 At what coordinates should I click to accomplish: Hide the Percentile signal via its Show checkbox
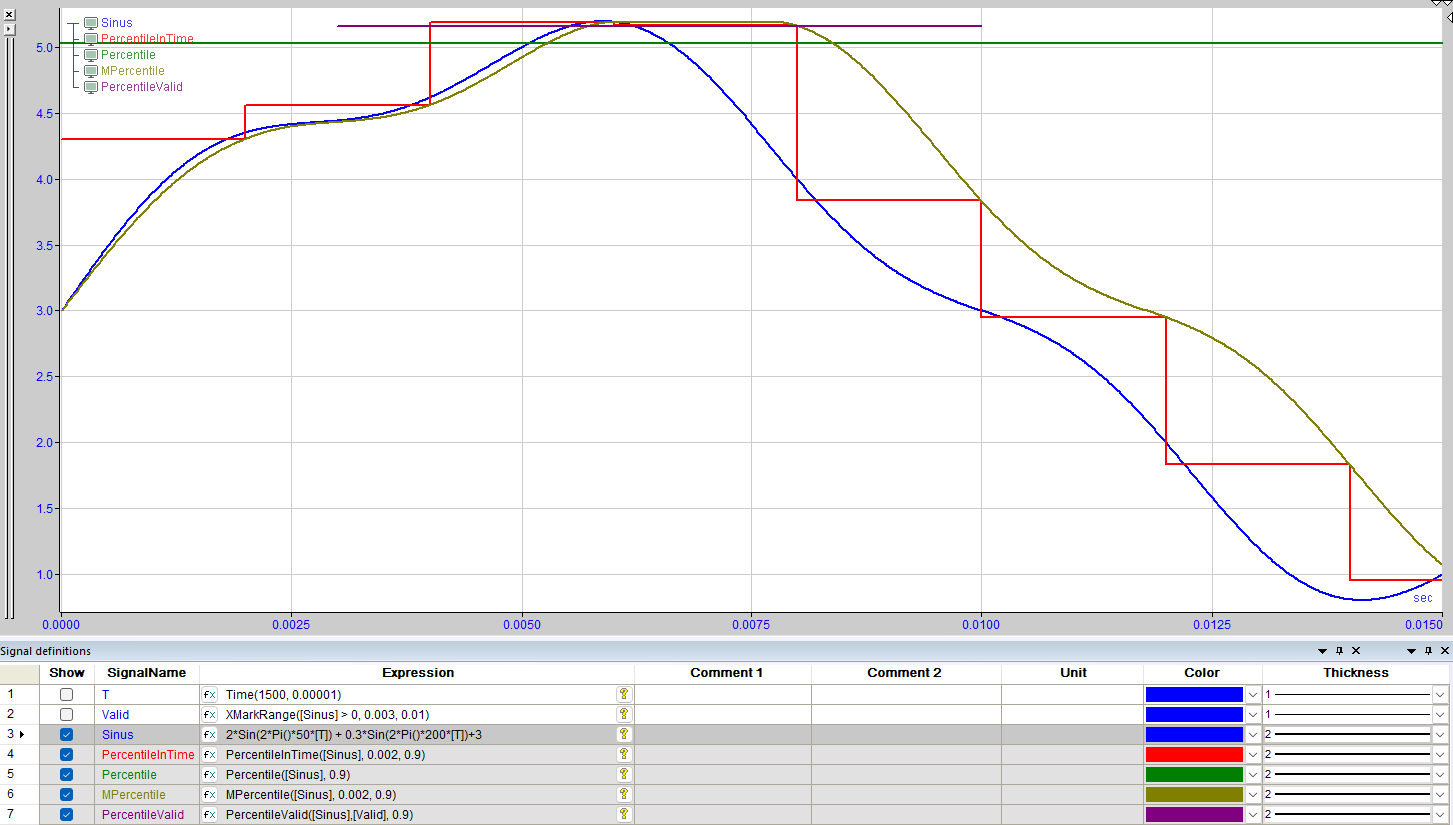coord(66,774)
